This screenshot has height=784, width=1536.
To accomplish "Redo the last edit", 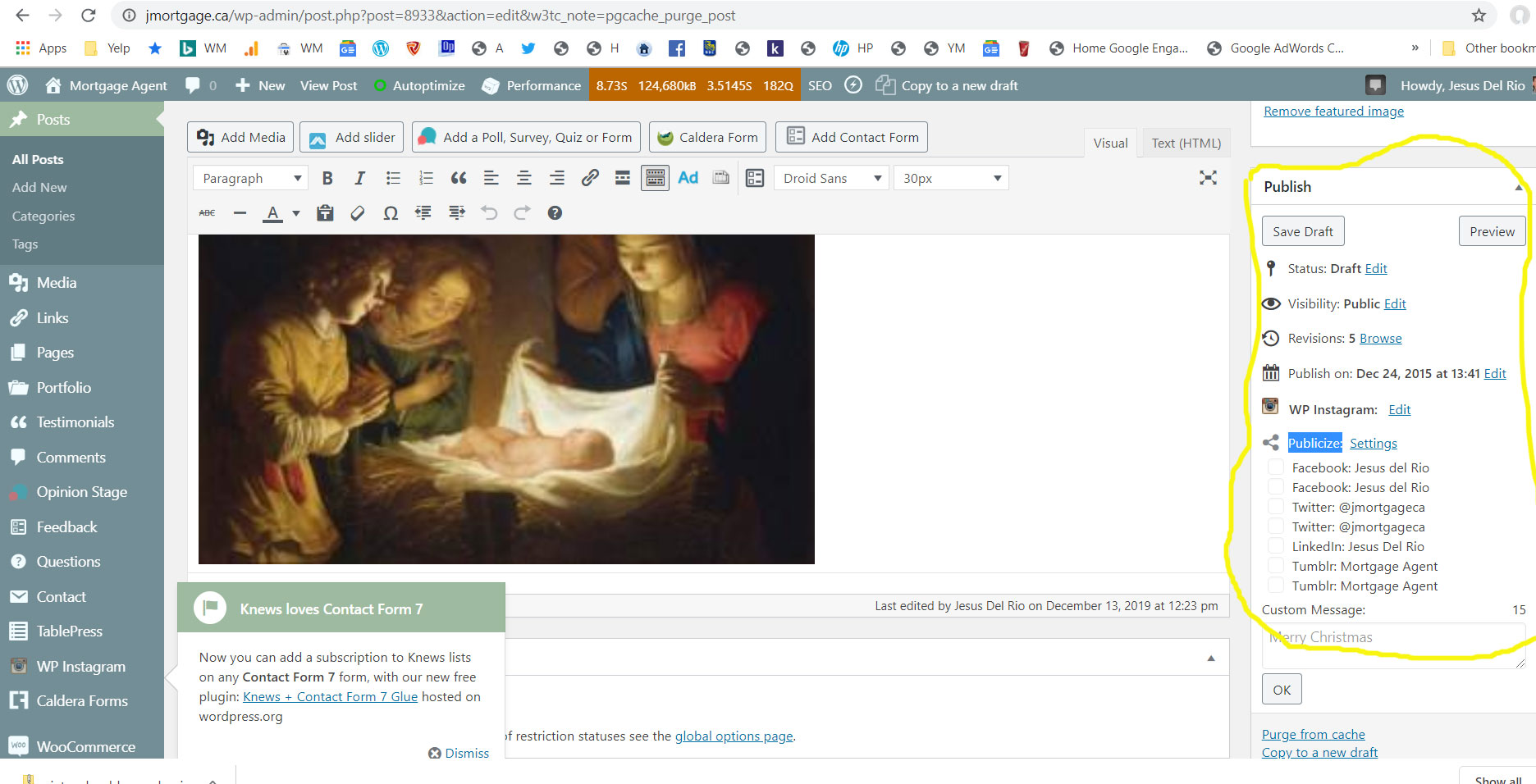I will [x=522, y=213].
